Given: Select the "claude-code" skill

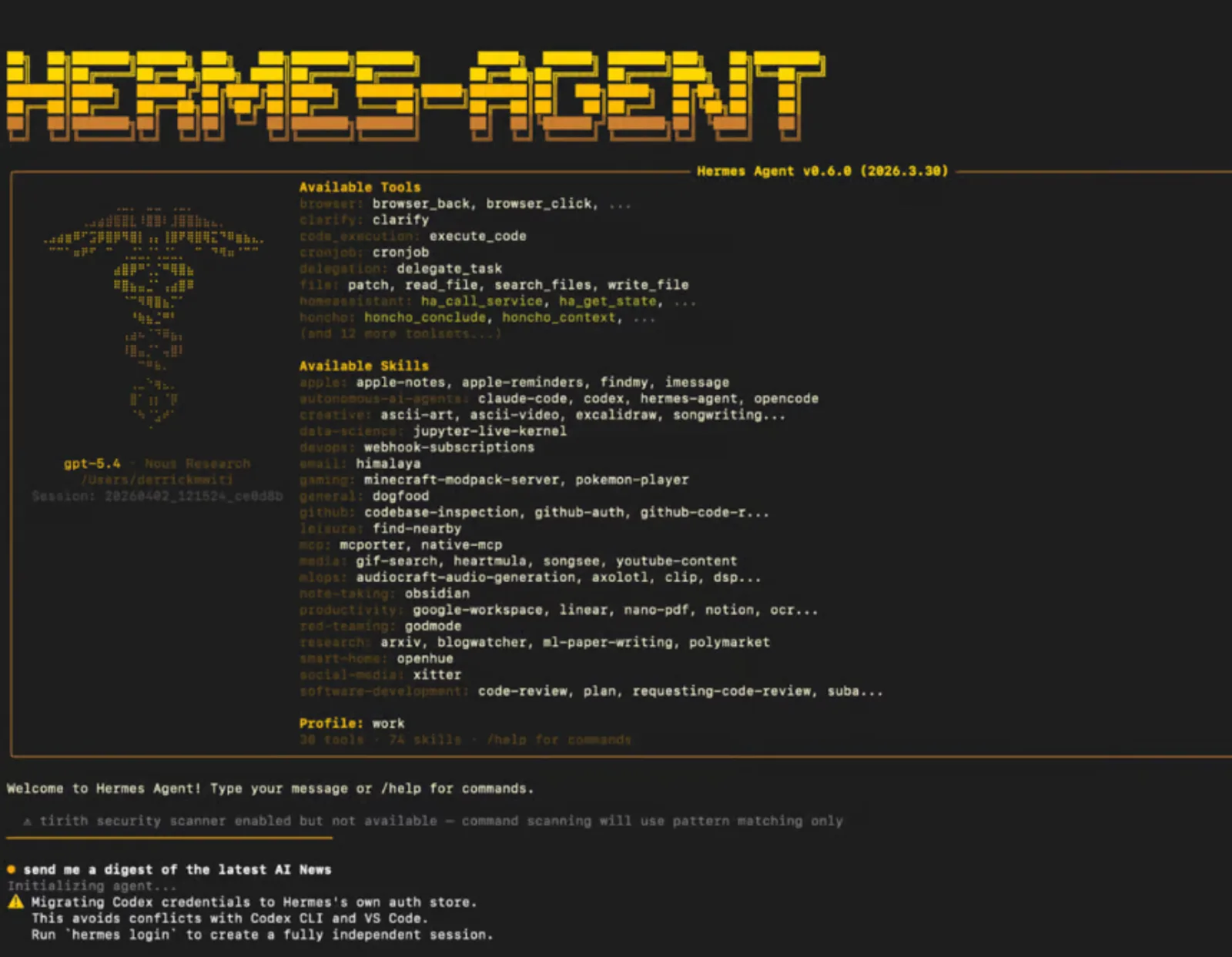Looking at the screenshot, I should (x=522, y=398).
